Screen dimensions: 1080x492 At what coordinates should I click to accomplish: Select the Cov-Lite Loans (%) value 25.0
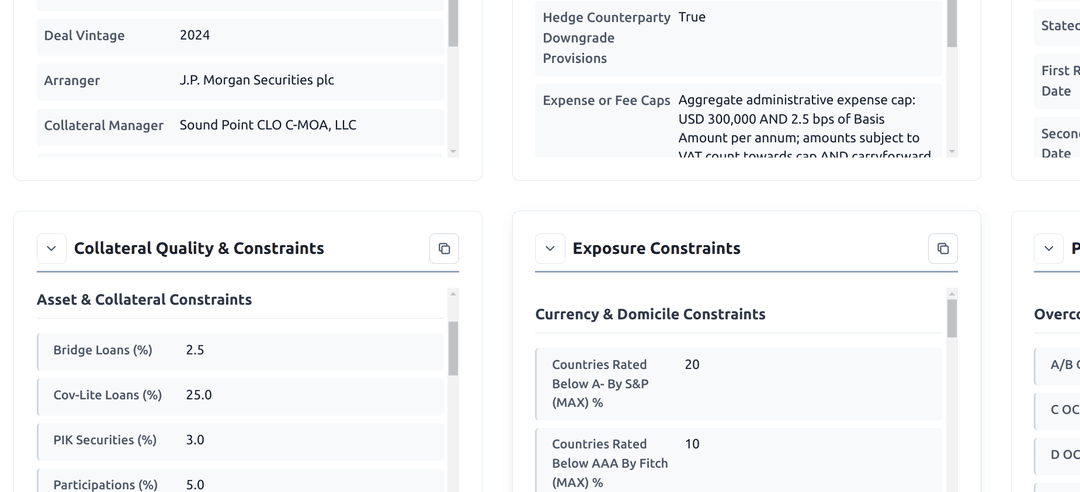tap(199, 395)
